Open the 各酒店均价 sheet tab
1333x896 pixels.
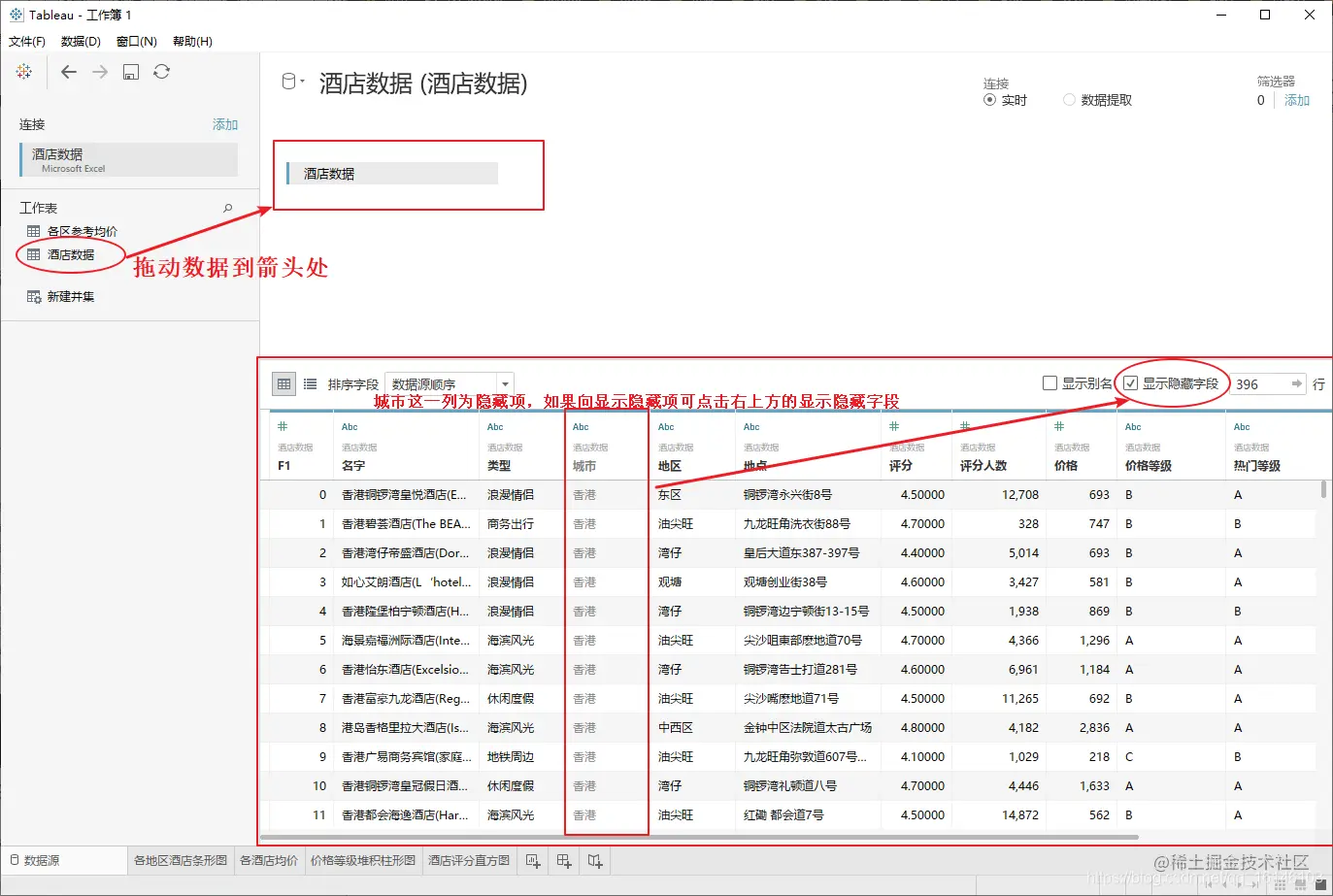tap(269, 861)
